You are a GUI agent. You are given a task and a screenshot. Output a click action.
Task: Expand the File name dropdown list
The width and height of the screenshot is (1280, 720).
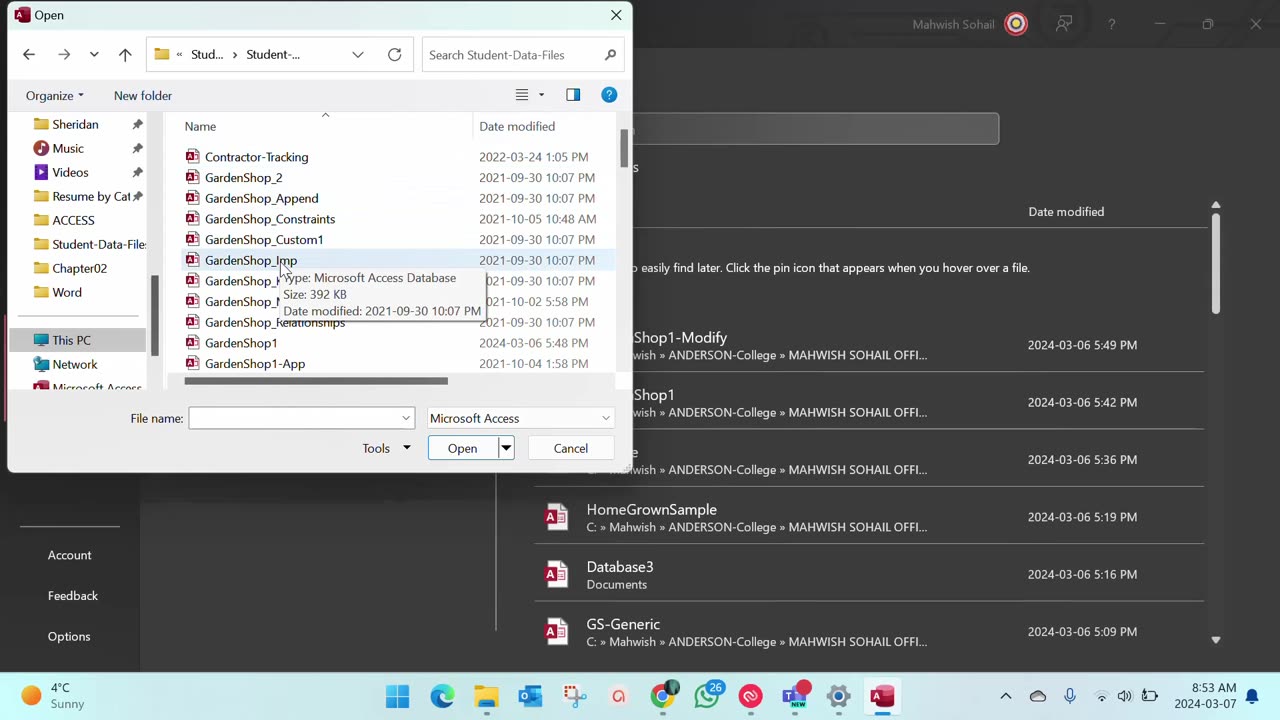(x=406, y=418)
